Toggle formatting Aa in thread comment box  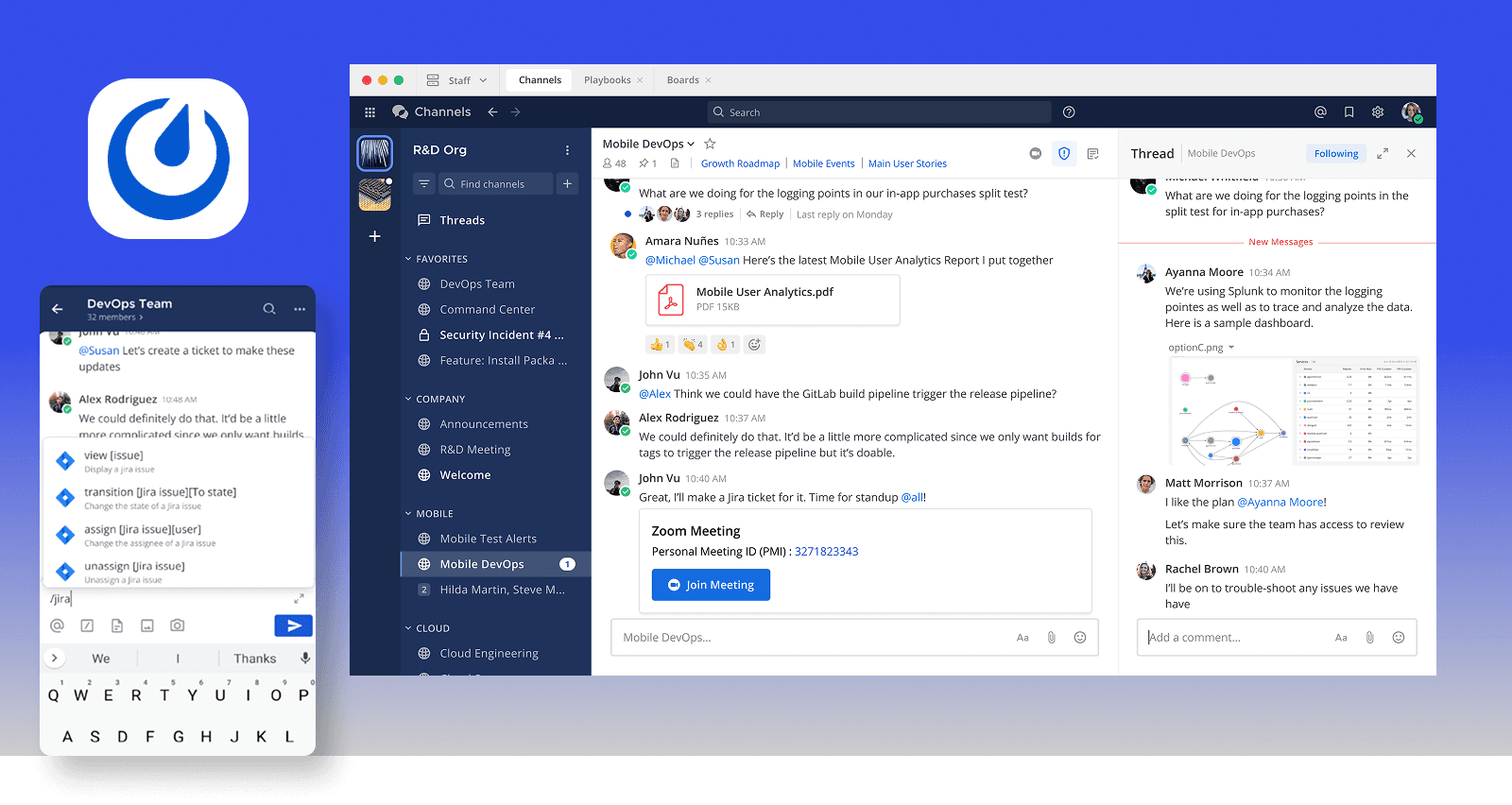click(1341, 638)
